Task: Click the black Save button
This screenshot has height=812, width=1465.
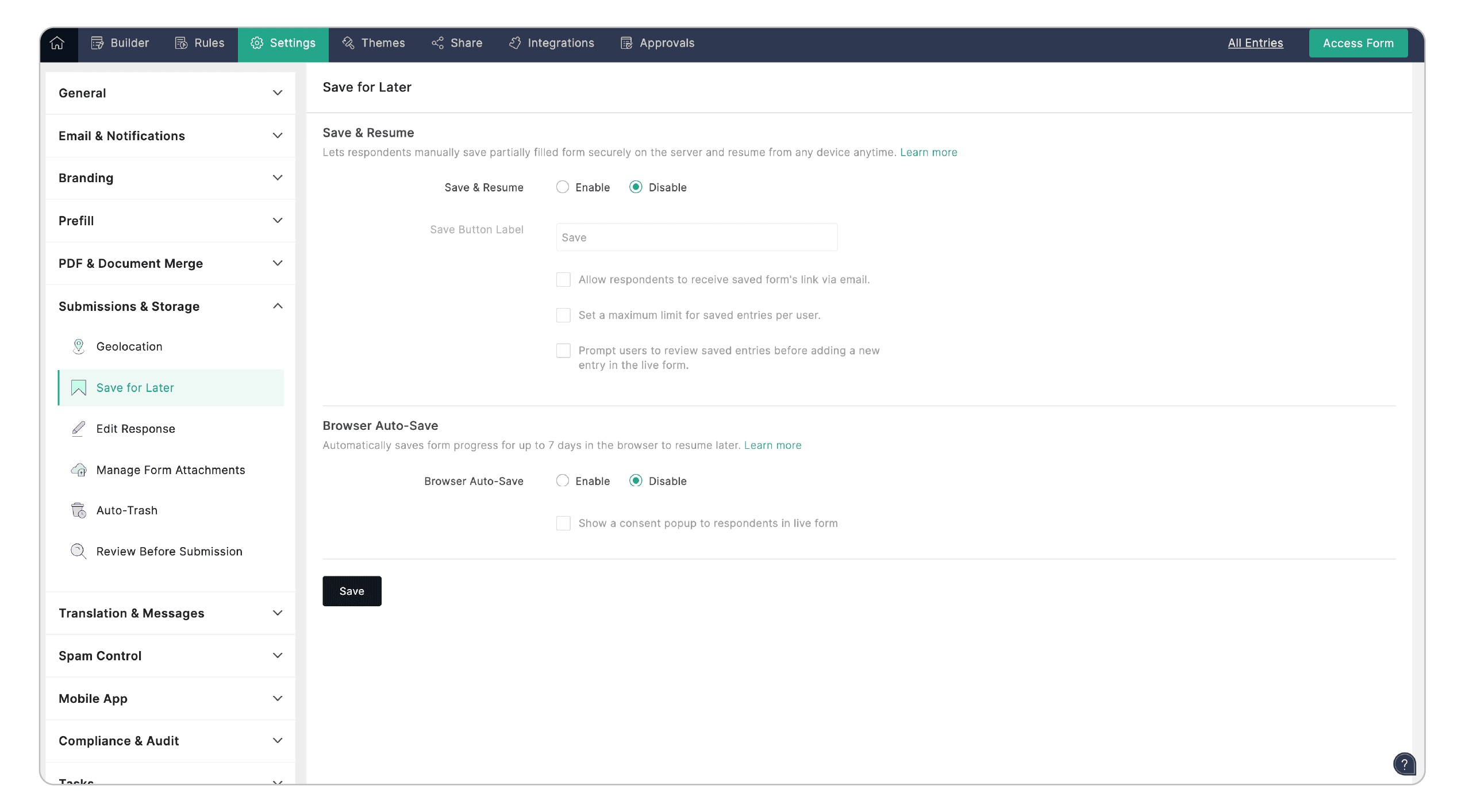Action: click(x=352, y=591)
